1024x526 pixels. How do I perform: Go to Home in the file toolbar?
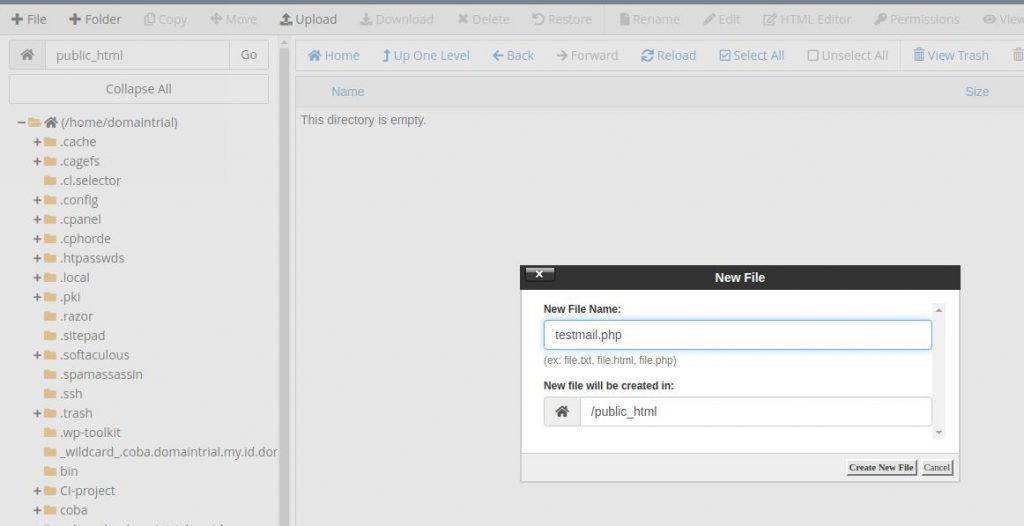(333, 55)
